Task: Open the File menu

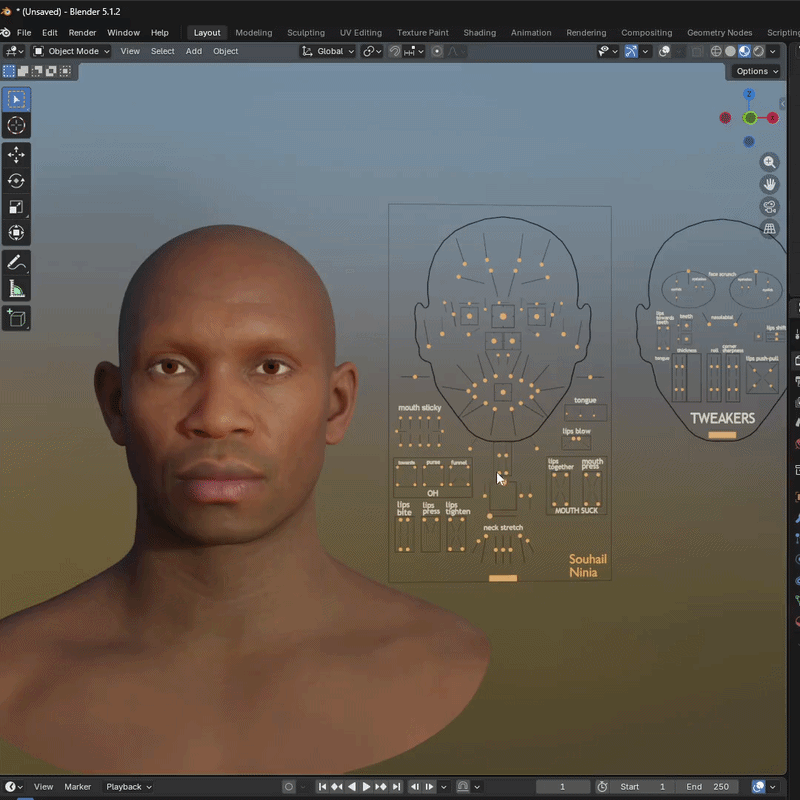Action: click(24, 33)
